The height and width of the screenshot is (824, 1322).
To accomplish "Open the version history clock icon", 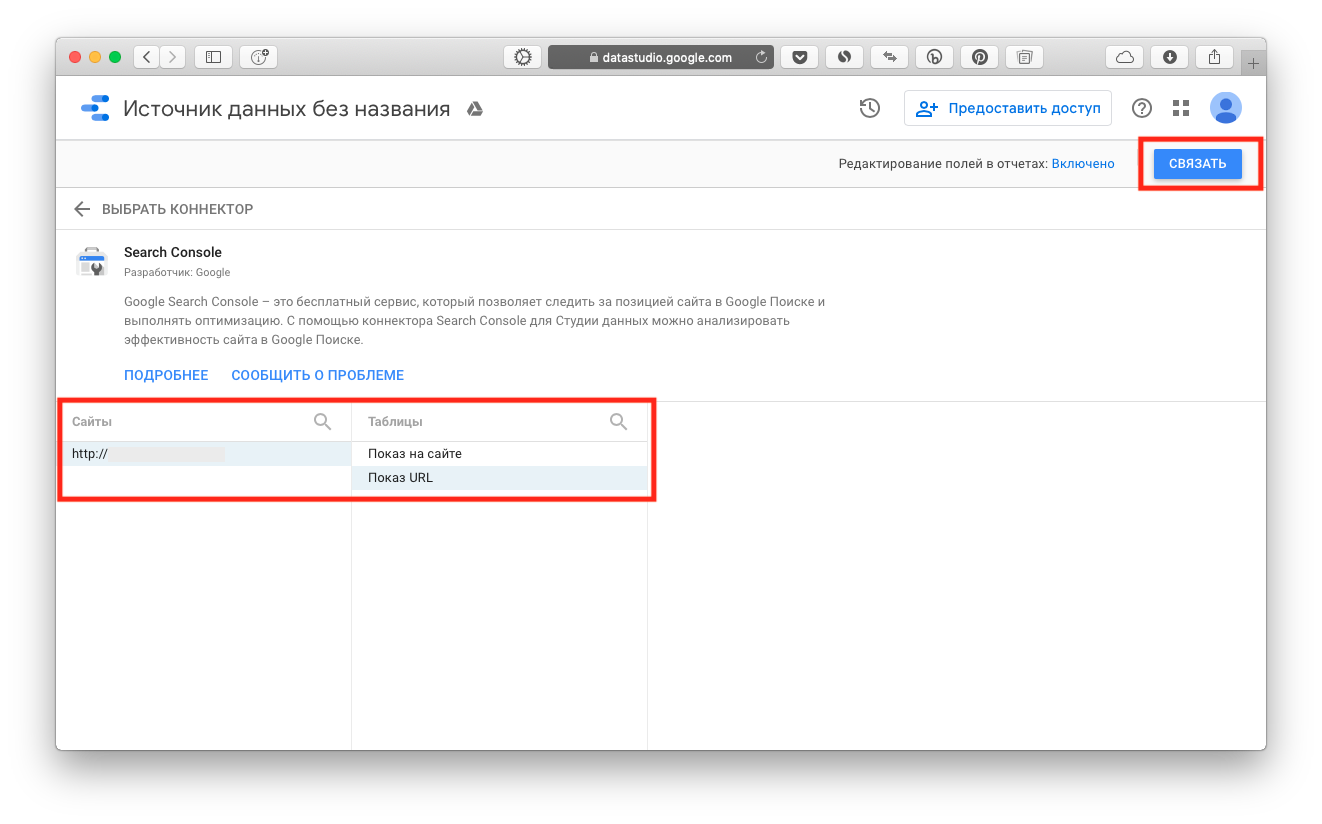I will [869, 108].
